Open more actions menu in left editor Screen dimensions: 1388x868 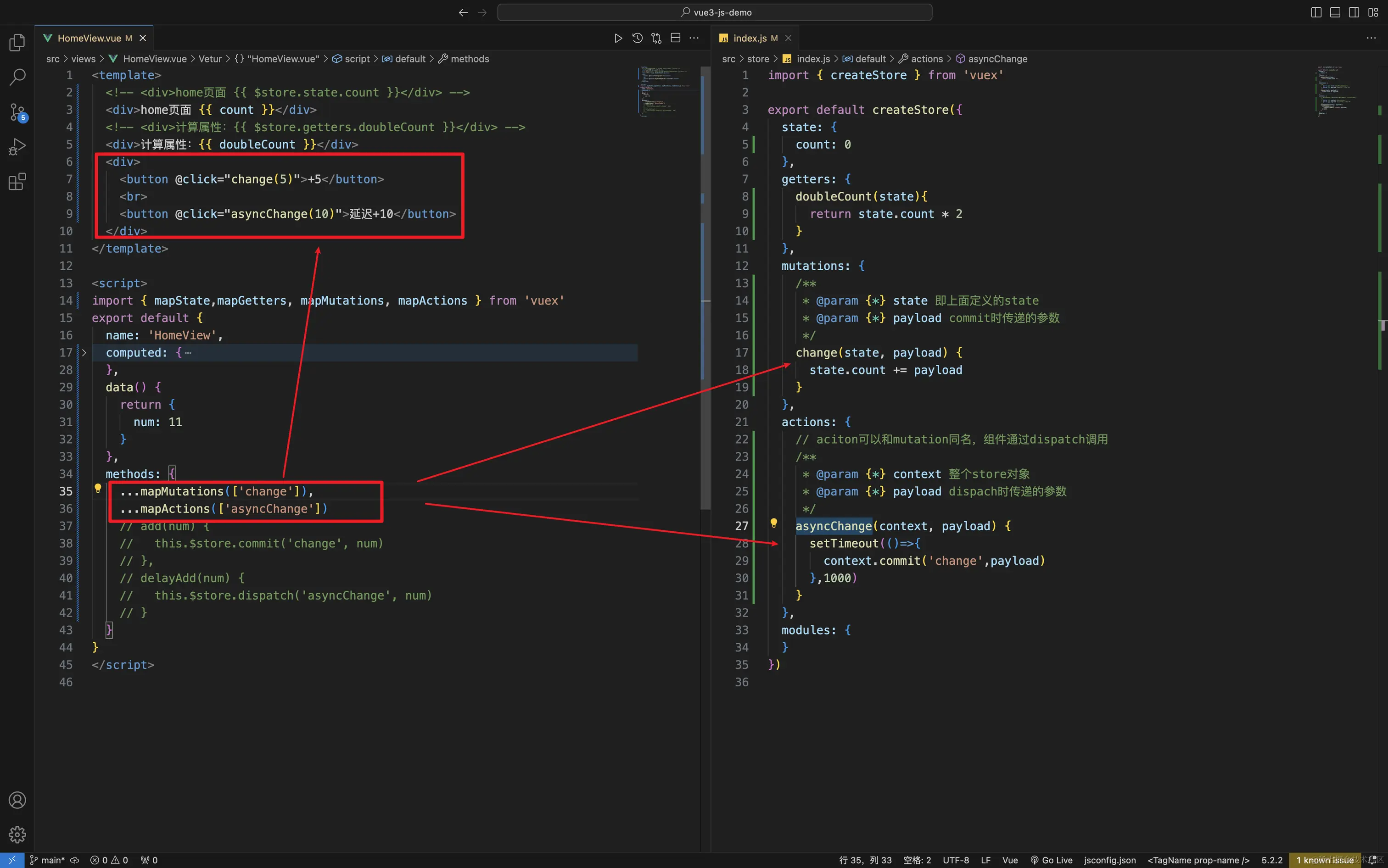[694, 39]
